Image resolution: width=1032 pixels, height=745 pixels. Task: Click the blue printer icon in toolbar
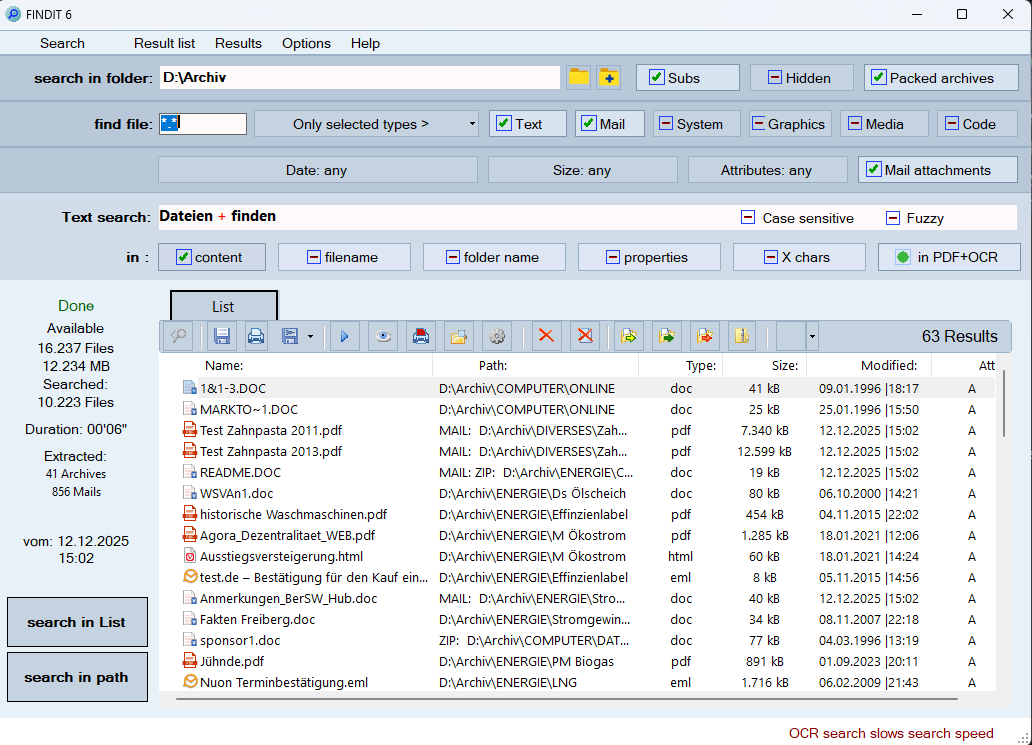click(x=256, y=337)
